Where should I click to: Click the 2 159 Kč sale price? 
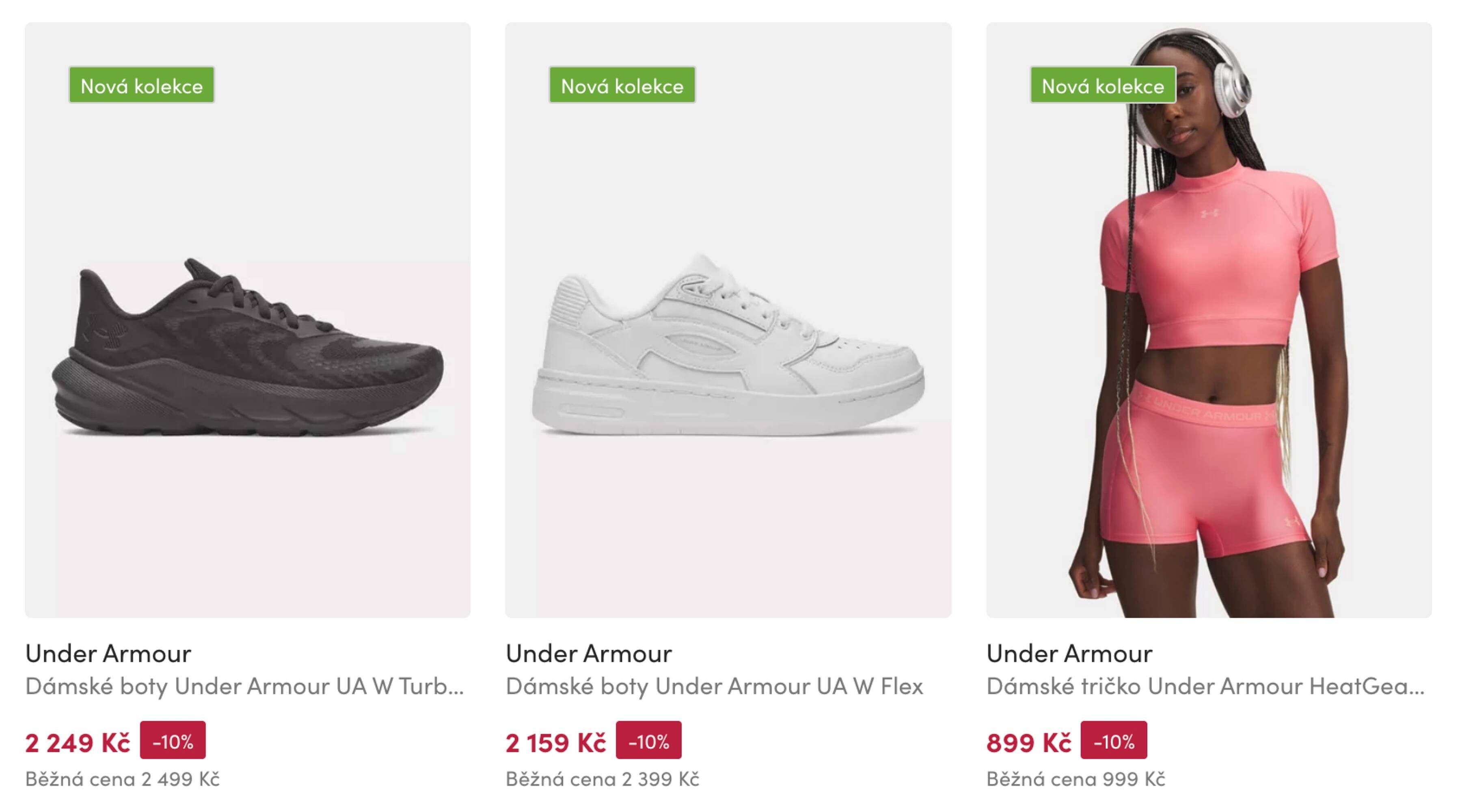point(556,743)
